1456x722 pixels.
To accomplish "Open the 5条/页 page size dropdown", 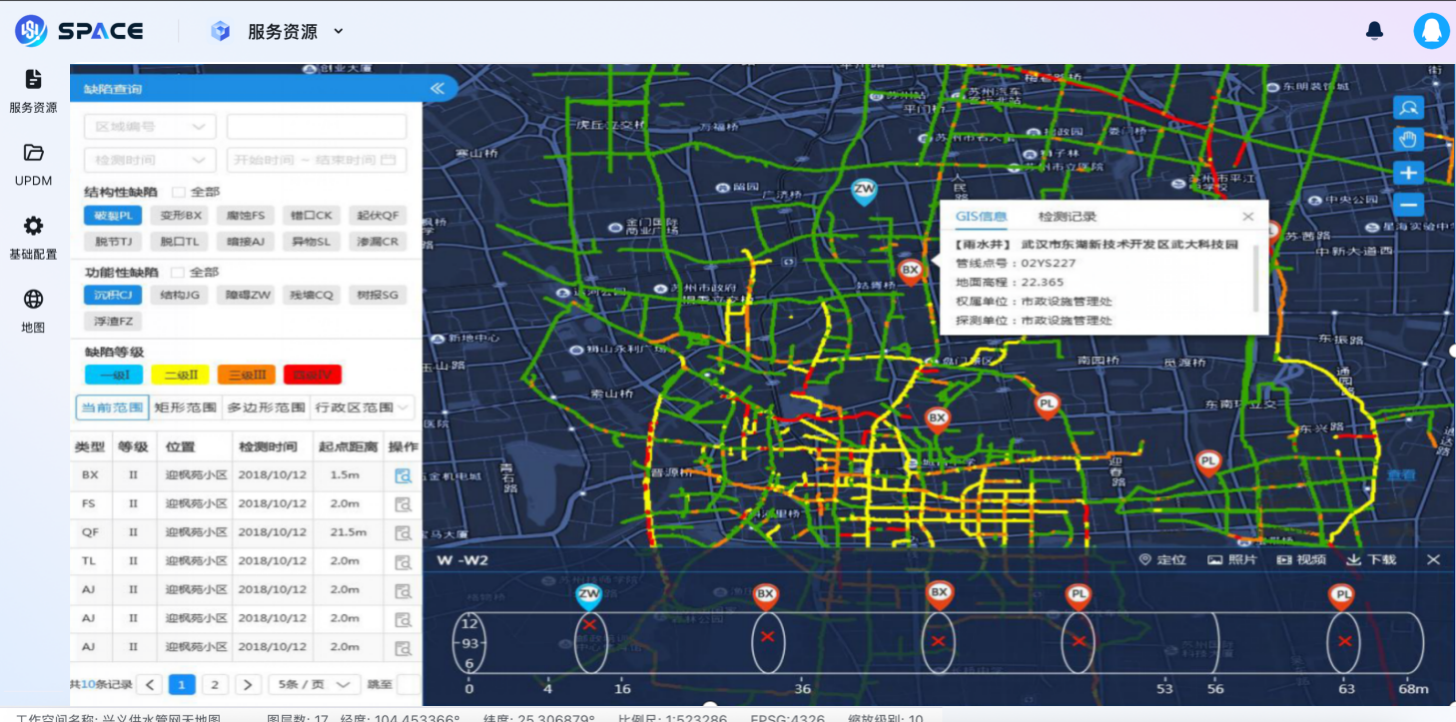I will tap(314, 685).
